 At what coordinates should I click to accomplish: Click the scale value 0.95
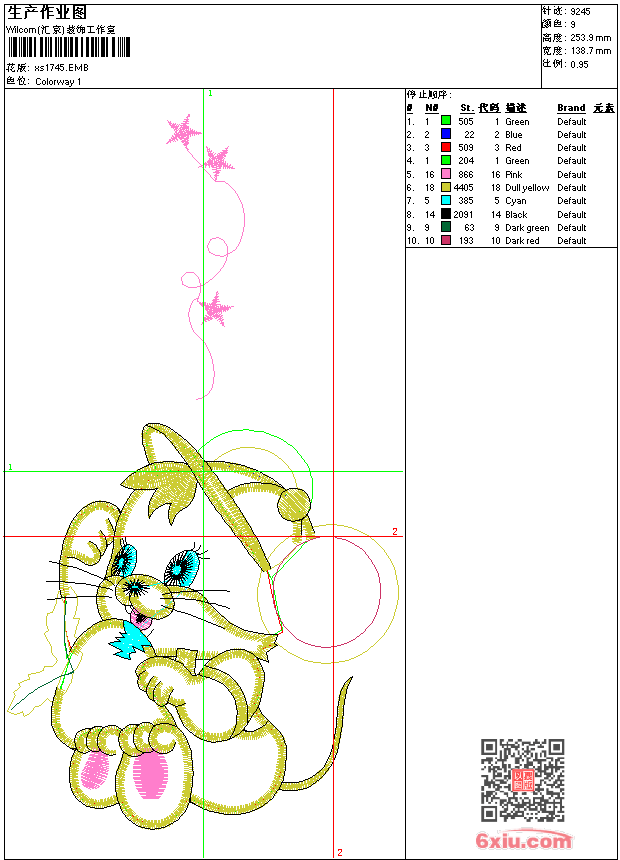579,65
